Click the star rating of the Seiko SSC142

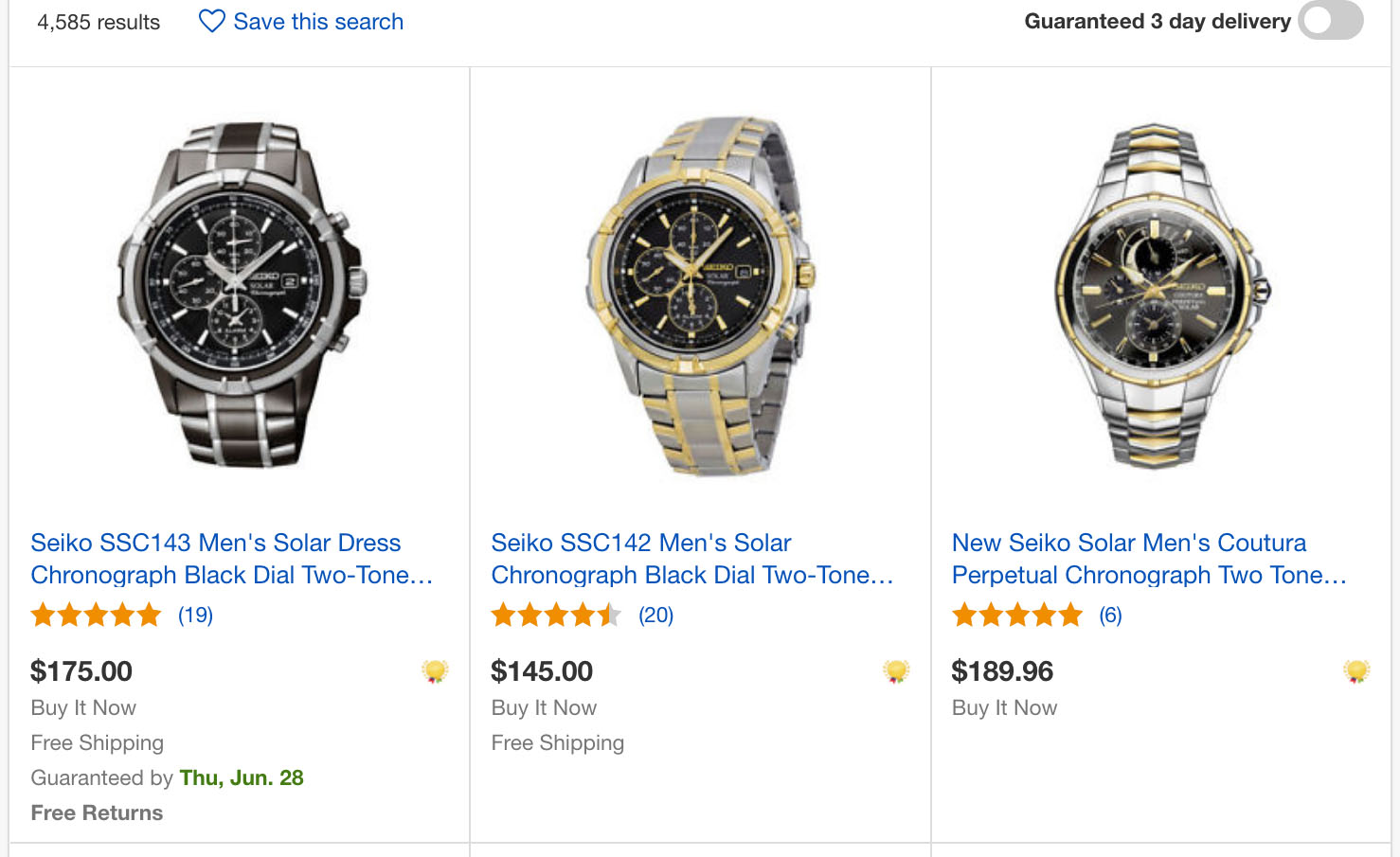click(x=556, y=616)
